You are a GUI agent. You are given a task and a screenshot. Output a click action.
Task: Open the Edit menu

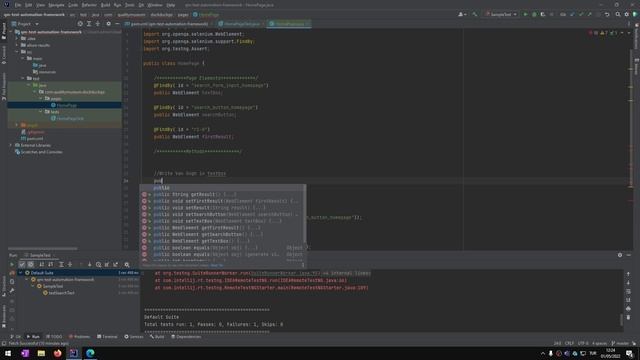(x=29, y=5)
